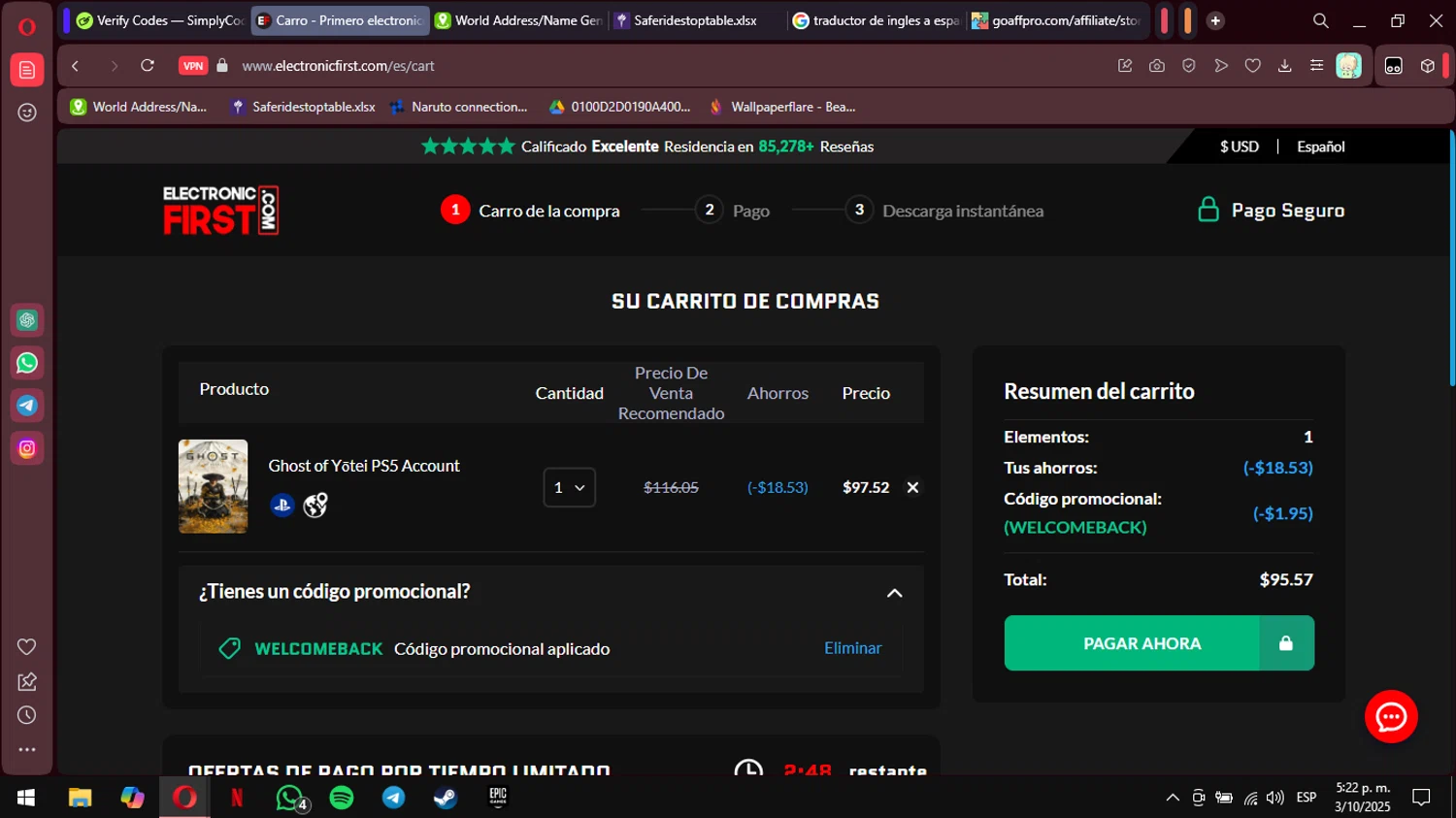Open the Opera menu logo
1456x818 pixels.
[27, 26]
